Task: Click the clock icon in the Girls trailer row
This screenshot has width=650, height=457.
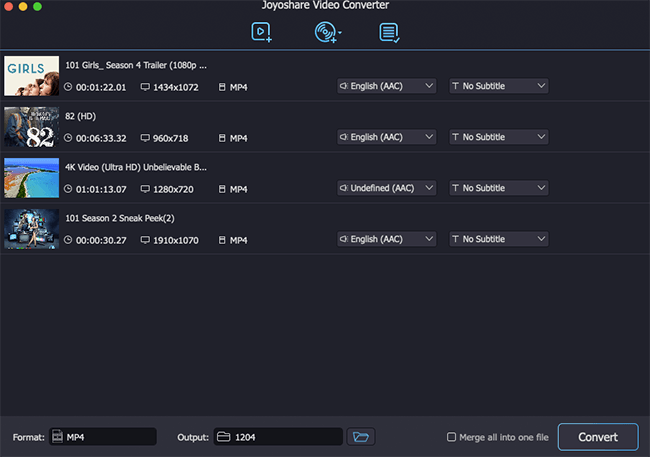Action: tap(68, 87)
